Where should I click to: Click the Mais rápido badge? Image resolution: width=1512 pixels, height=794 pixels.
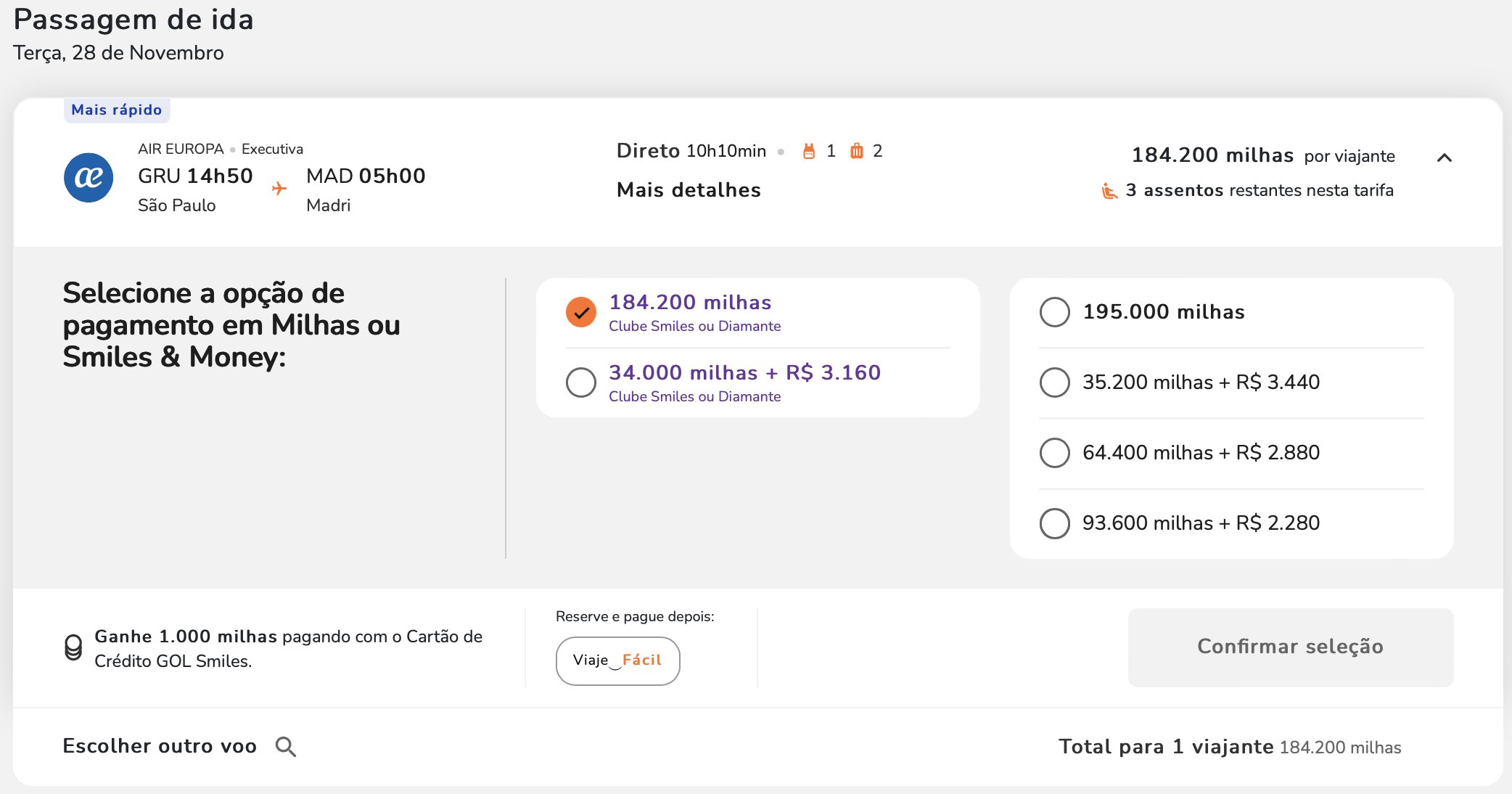[x=117, y=110]
